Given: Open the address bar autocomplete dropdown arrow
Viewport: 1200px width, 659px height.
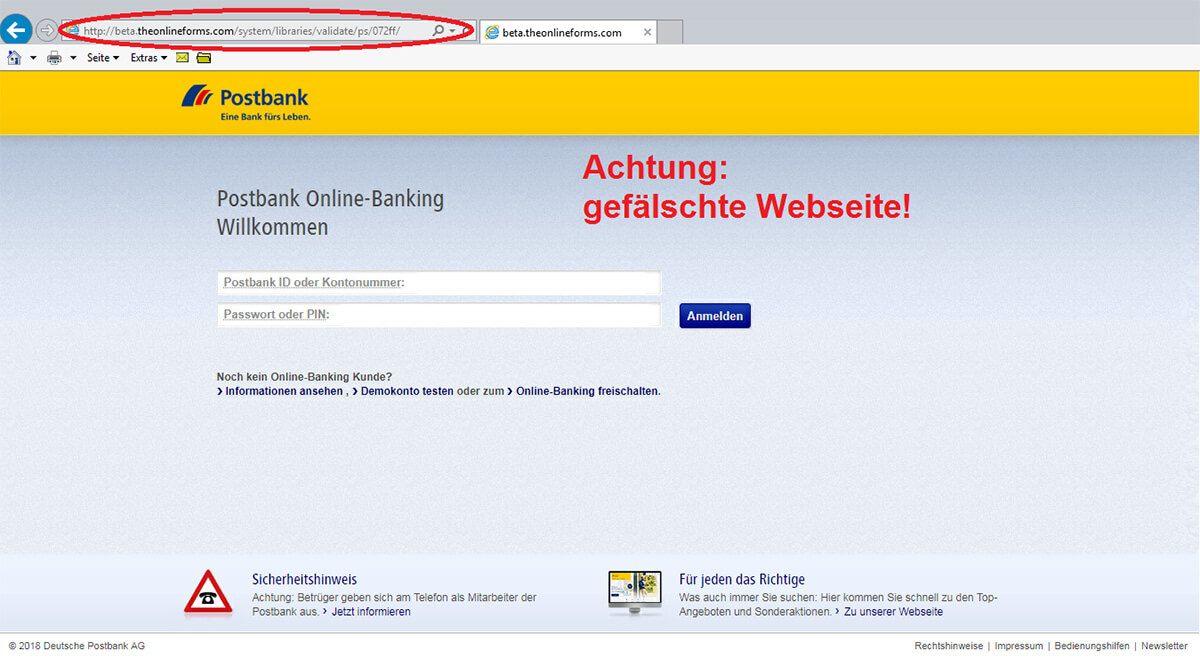Looking at the screenshot, I should point(452,32).
